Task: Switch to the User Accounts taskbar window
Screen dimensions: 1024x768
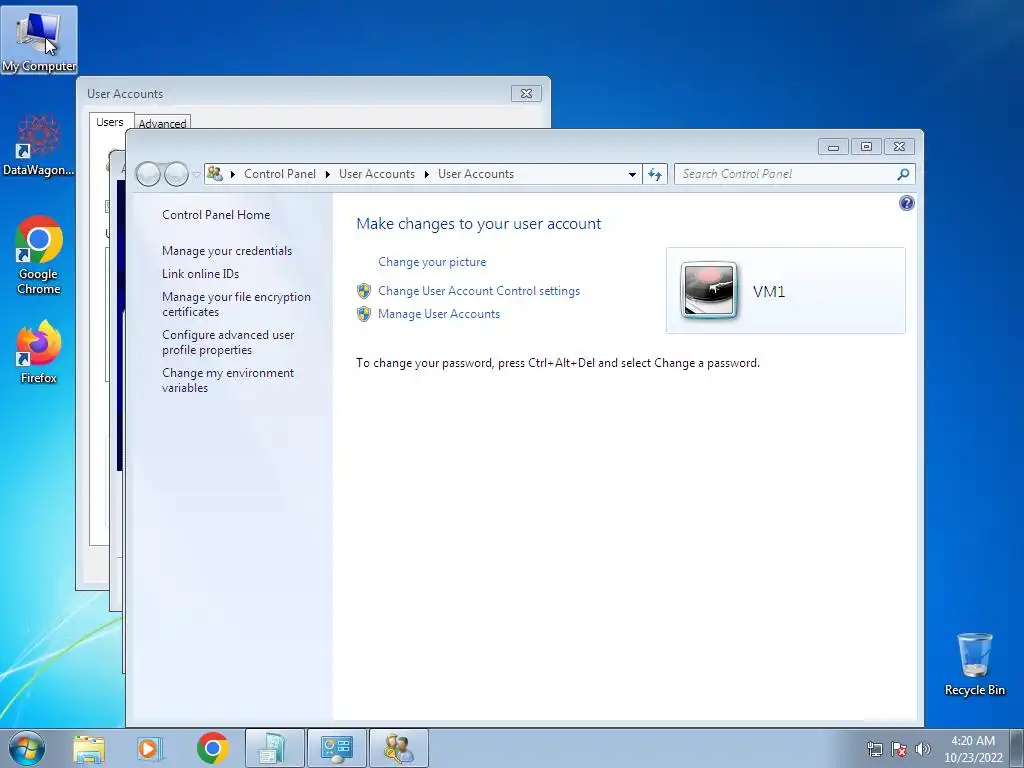Action: [398, 748]
